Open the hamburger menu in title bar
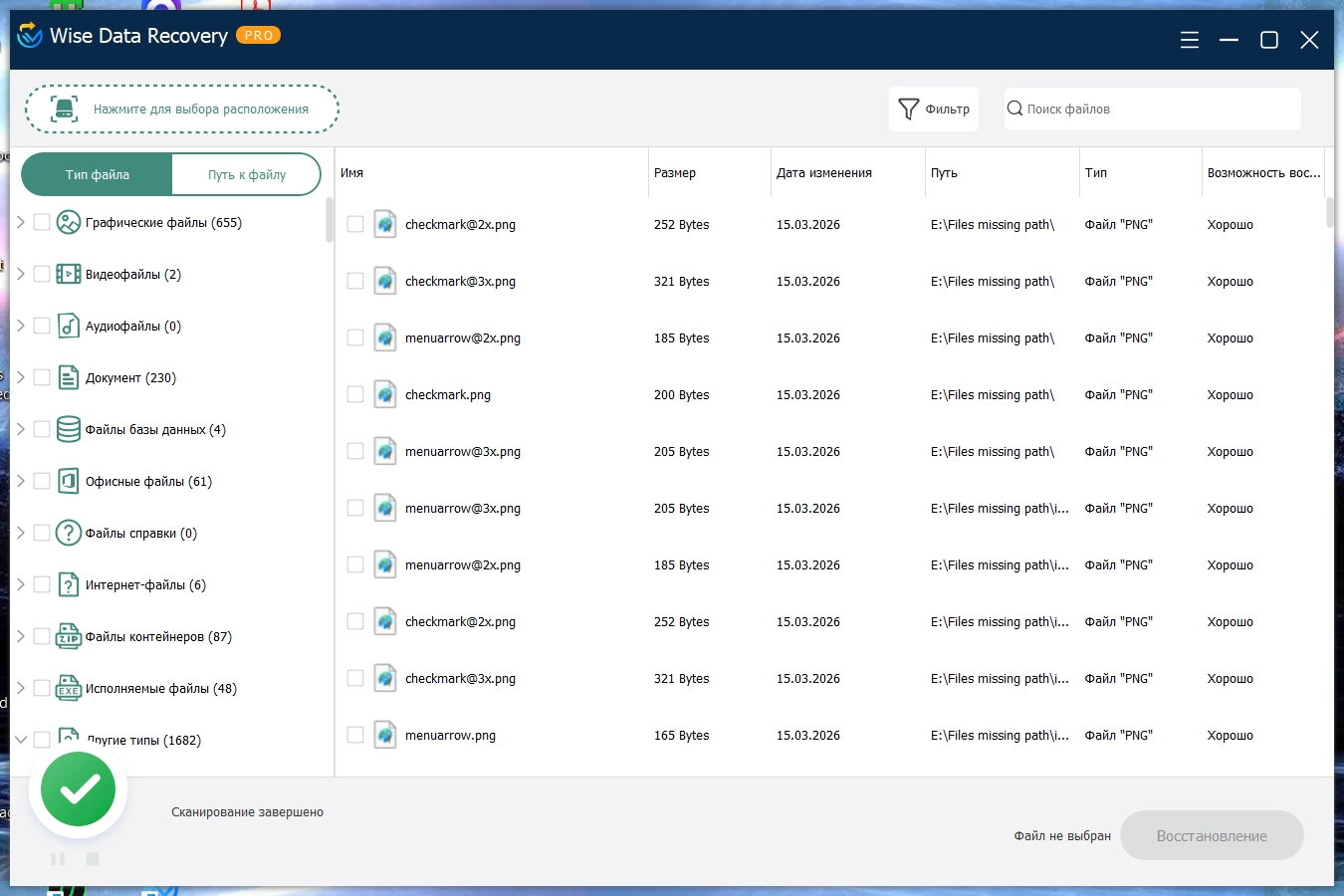1344x896 pixels. click(1189, 40)
